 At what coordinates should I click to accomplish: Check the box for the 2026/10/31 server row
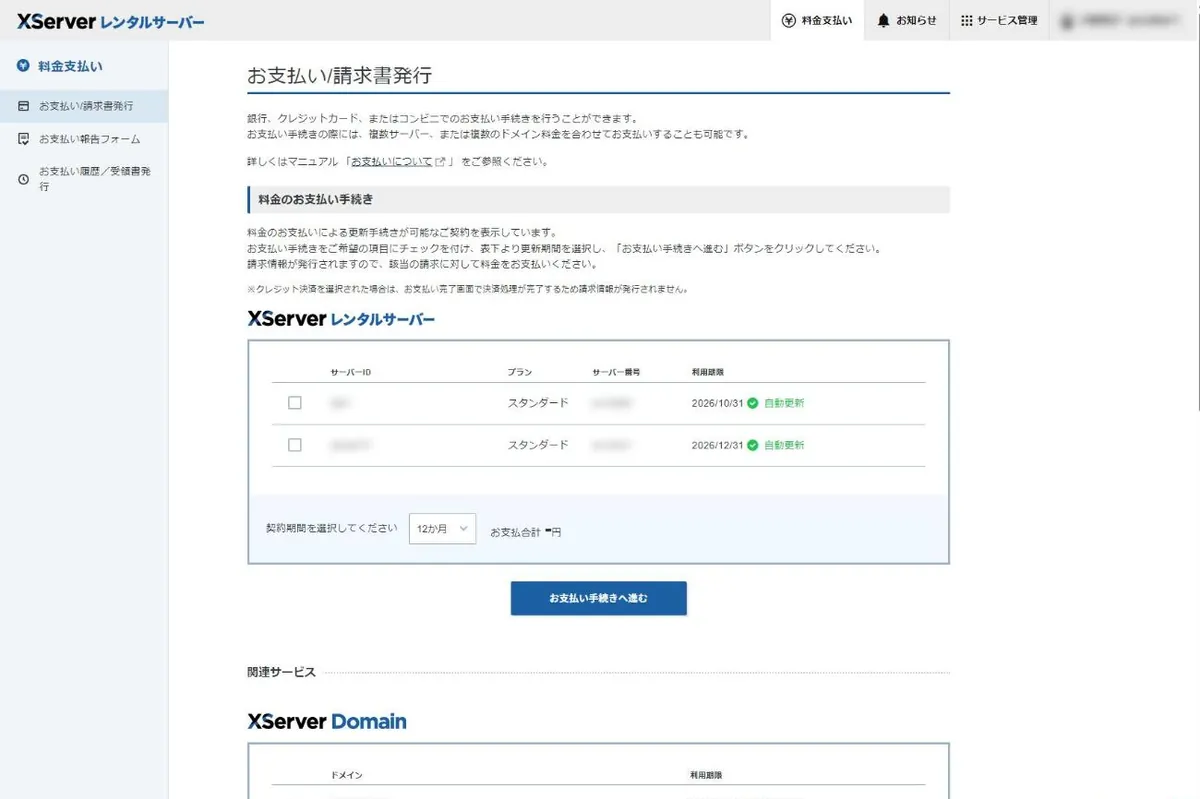click(294, 403)
